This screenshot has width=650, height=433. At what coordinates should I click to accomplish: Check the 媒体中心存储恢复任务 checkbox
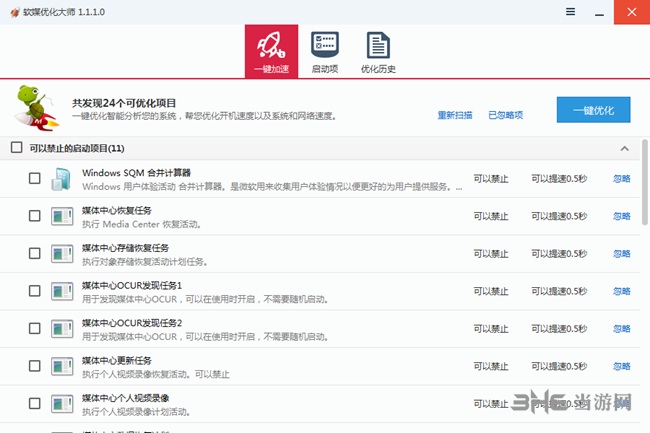tap(35, 254)
